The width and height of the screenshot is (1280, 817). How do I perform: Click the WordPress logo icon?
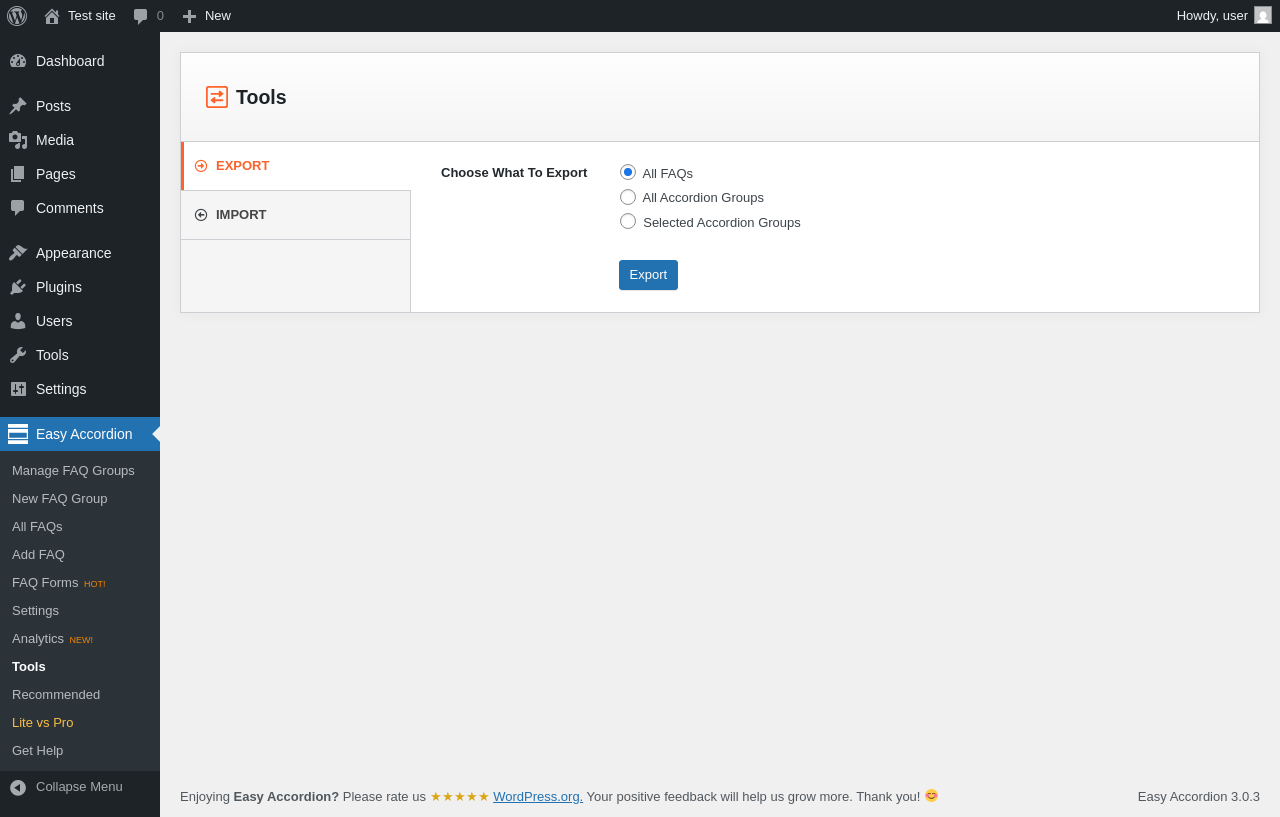coord(17,16)
